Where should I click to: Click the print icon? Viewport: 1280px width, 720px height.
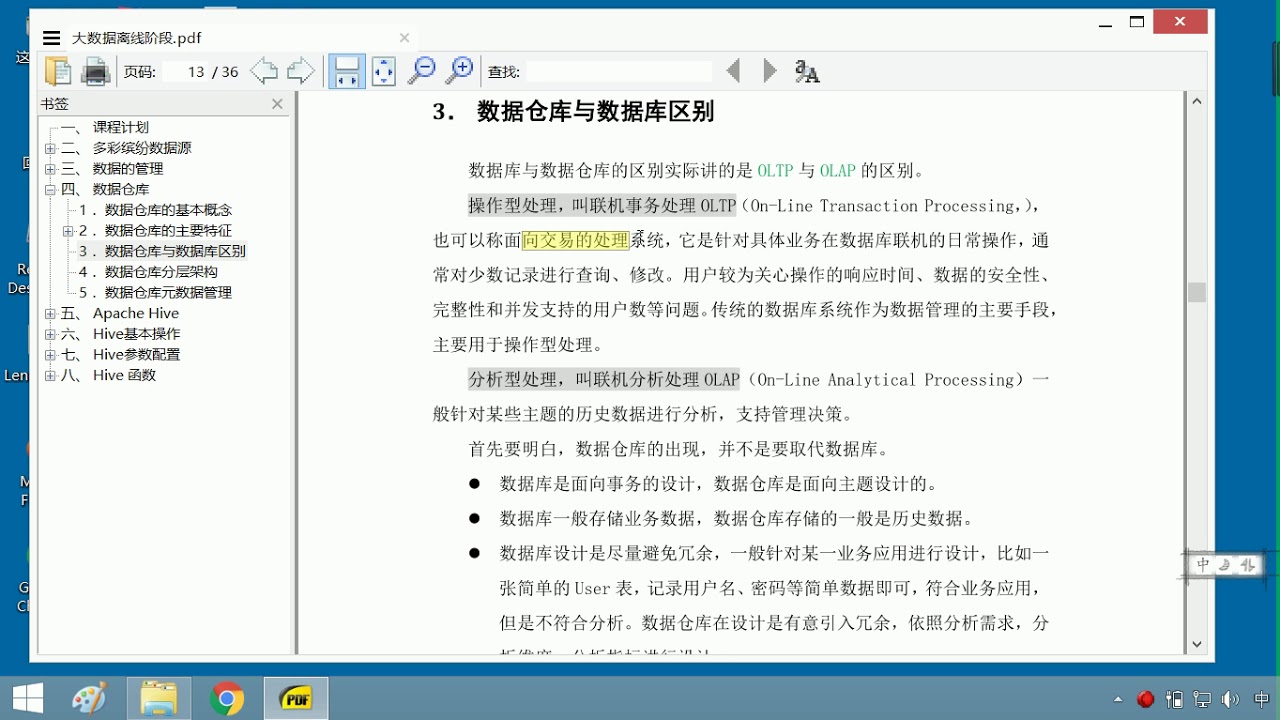coord(95,71)
